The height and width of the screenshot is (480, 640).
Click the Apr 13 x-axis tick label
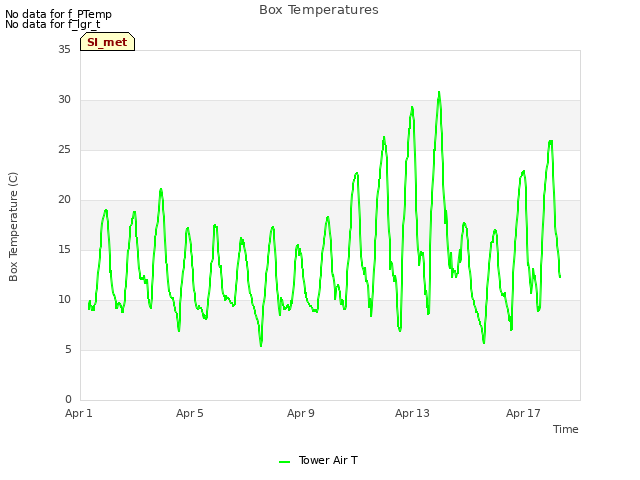(412, 413)
